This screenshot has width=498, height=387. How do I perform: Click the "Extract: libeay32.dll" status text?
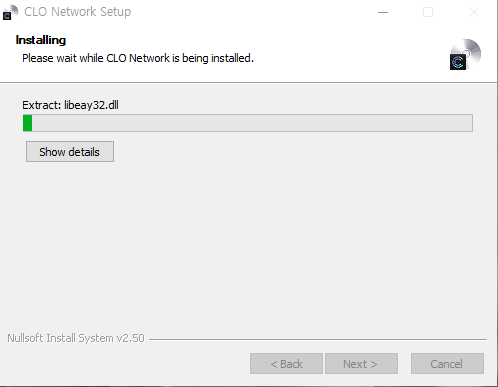coord(70,105)
